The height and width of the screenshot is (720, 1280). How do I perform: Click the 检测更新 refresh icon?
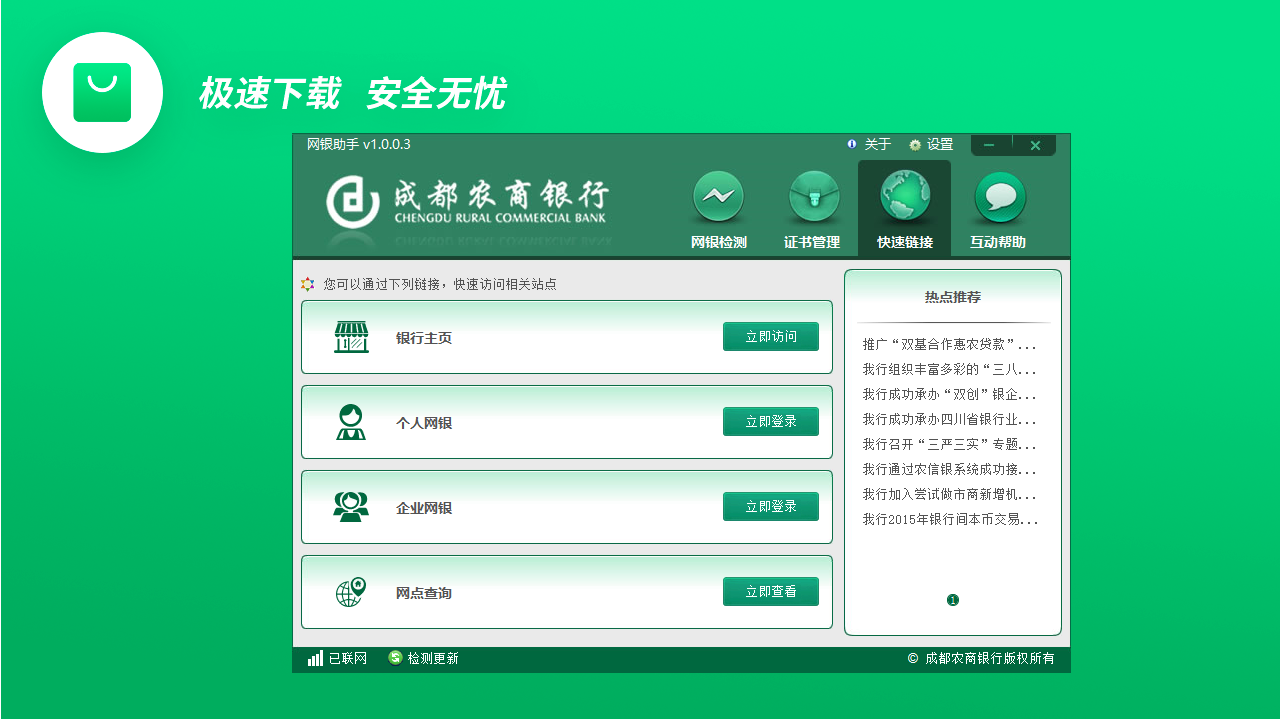point(395,659)
